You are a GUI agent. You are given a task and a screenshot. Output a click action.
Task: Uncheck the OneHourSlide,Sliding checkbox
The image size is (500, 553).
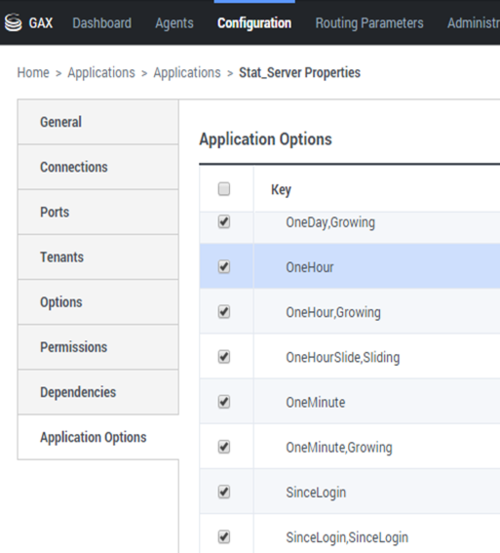coord(224,357)
